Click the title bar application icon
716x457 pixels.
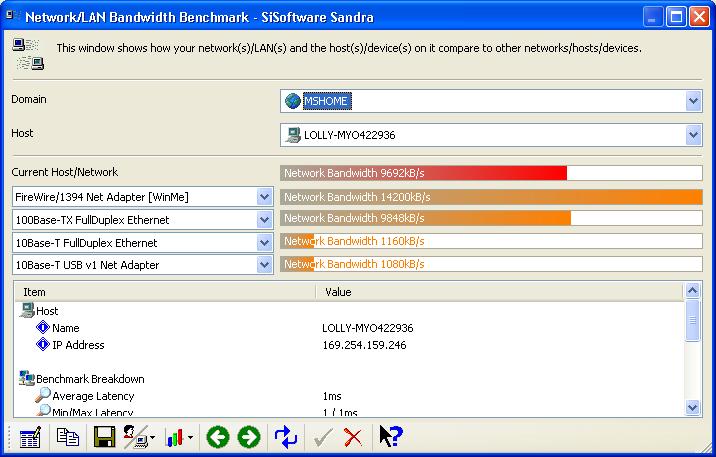tap(13, 16)
